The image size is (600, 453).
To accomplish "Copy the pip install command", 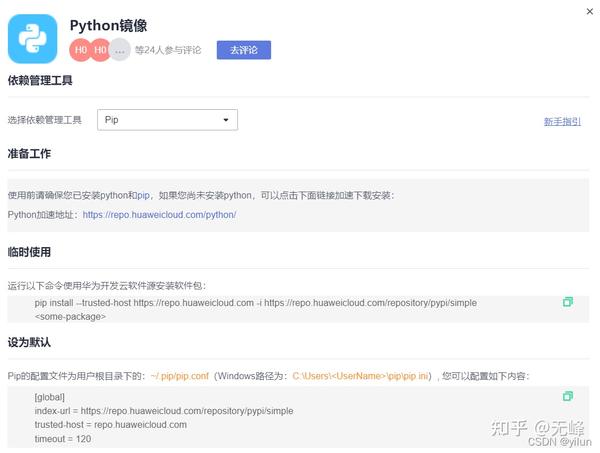I will 568,302.
